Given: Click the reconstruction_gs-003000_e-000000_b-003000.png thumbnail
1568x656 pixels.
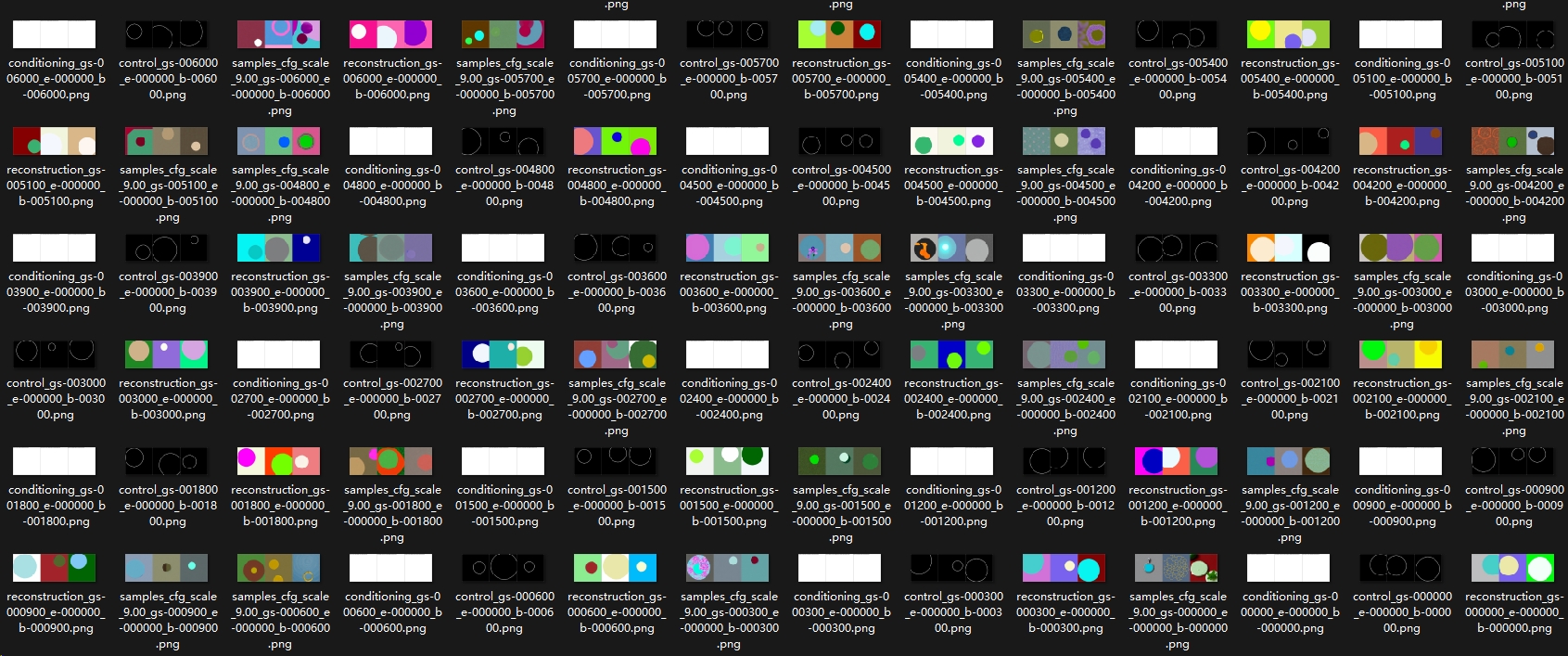Looking at the screenshot, I should (x=167, y=354).
